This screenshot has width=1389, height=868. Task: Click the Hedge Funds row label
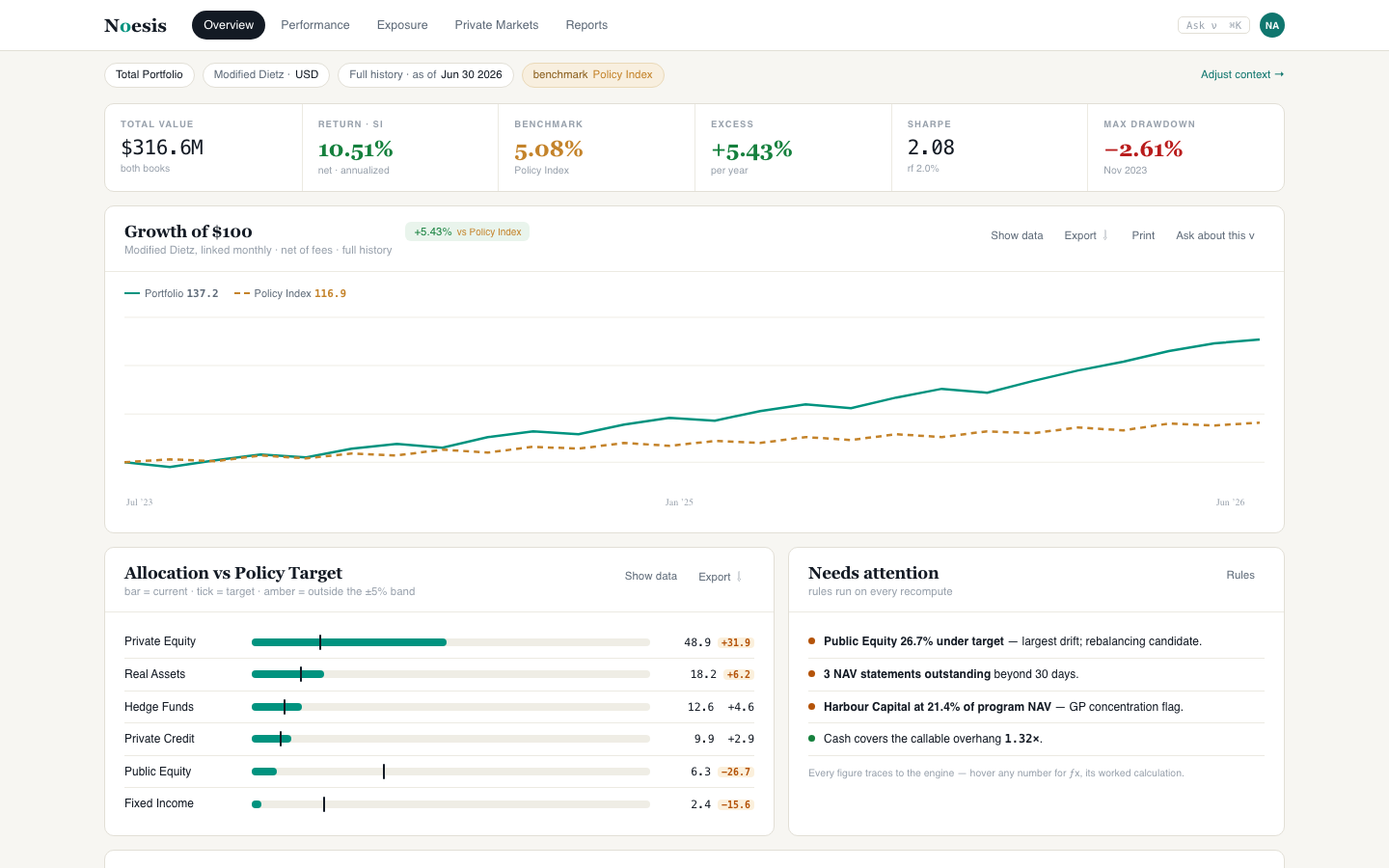pyautogui.click(x=159, y=707)
